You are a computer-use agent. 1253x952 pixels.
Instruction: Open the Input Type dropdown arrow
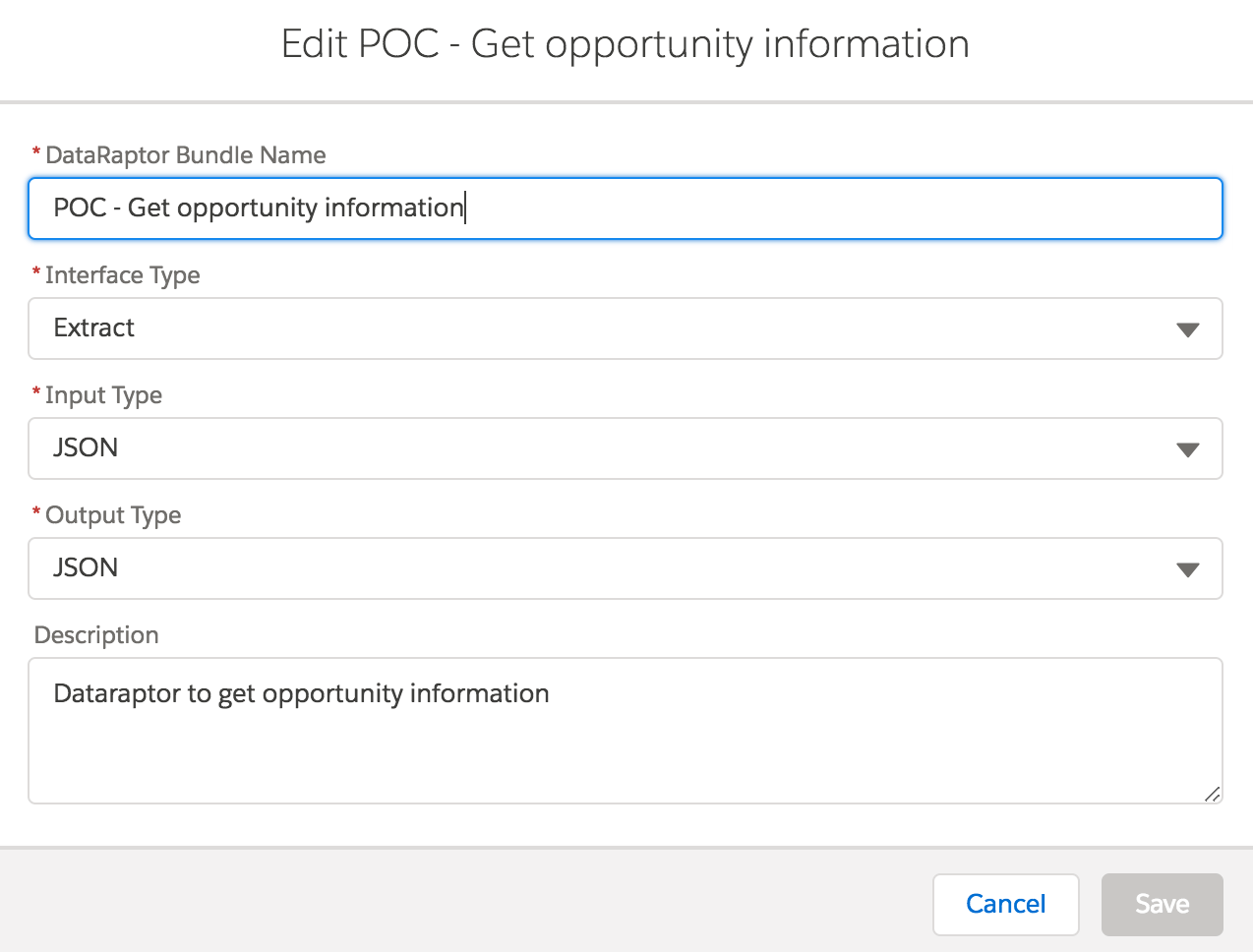click(x=1187, y=449)
